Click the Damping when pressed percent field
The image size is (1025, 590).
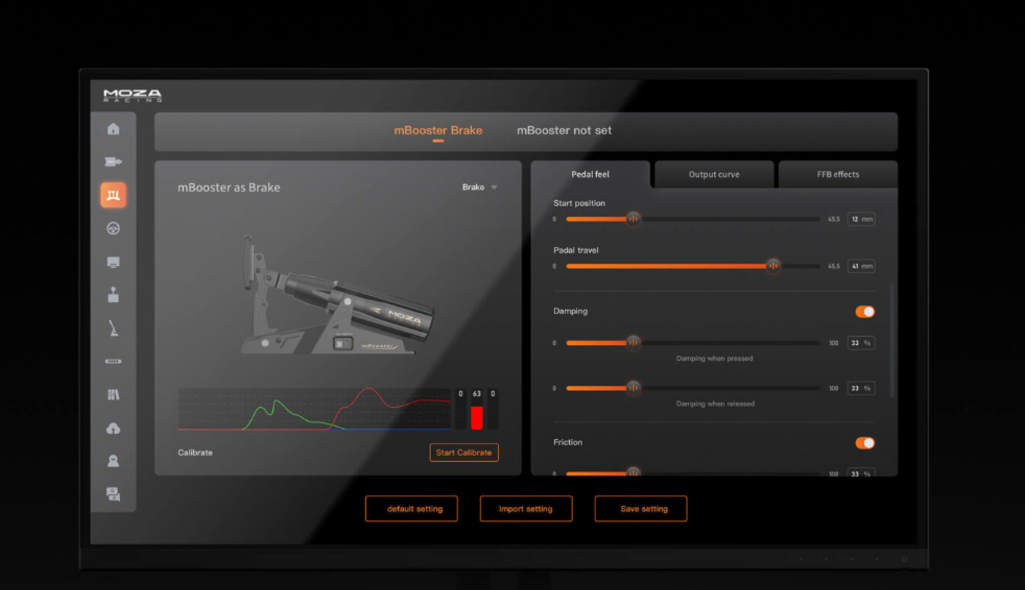(x=861, y=342)
